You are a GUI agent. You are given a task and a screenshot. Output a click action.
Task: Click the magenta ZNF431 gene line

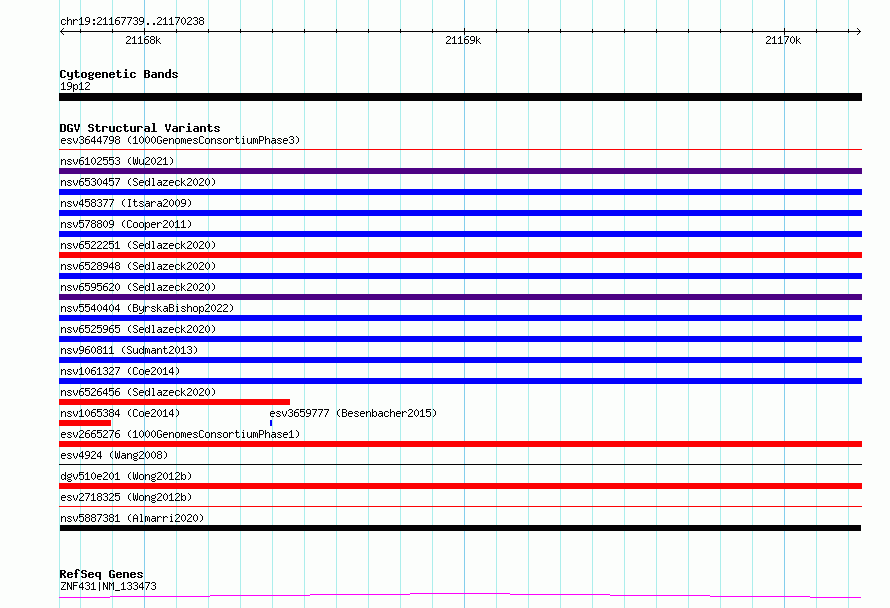click(x=460, y=596)
